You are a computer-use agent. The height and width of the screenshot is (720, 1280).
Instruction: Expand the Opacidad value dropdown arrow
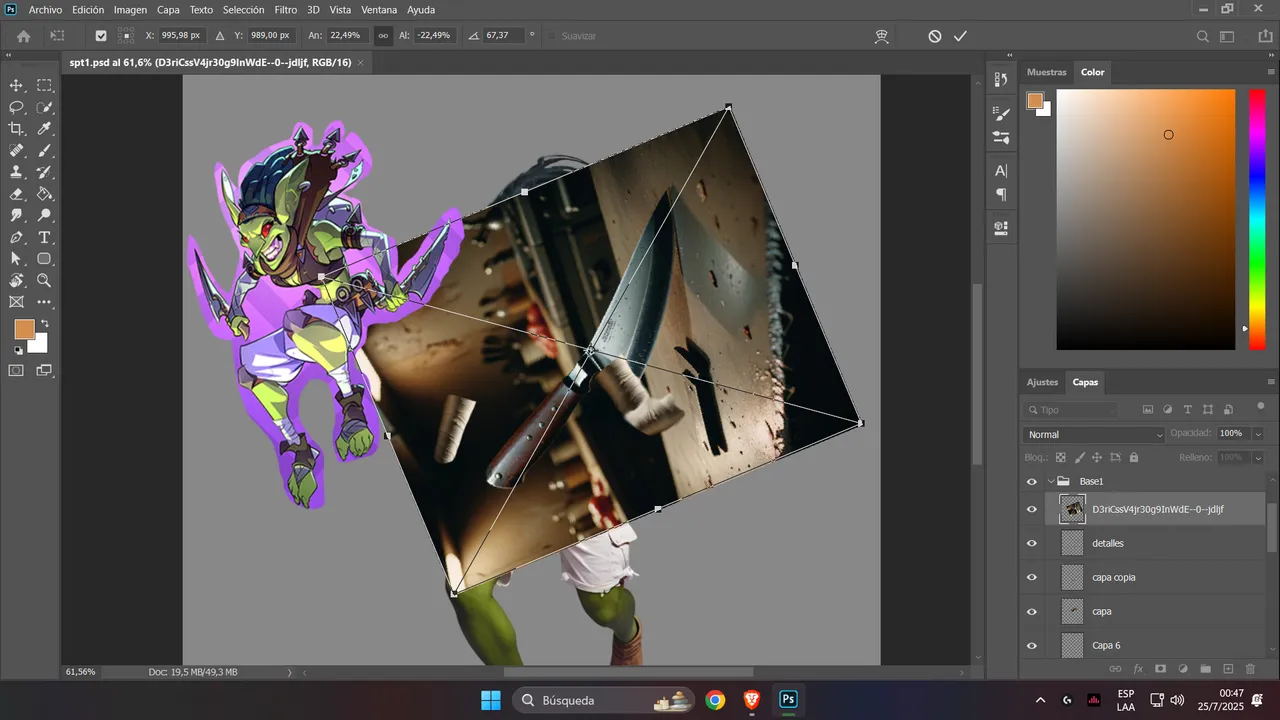[x=1258, y=434]
